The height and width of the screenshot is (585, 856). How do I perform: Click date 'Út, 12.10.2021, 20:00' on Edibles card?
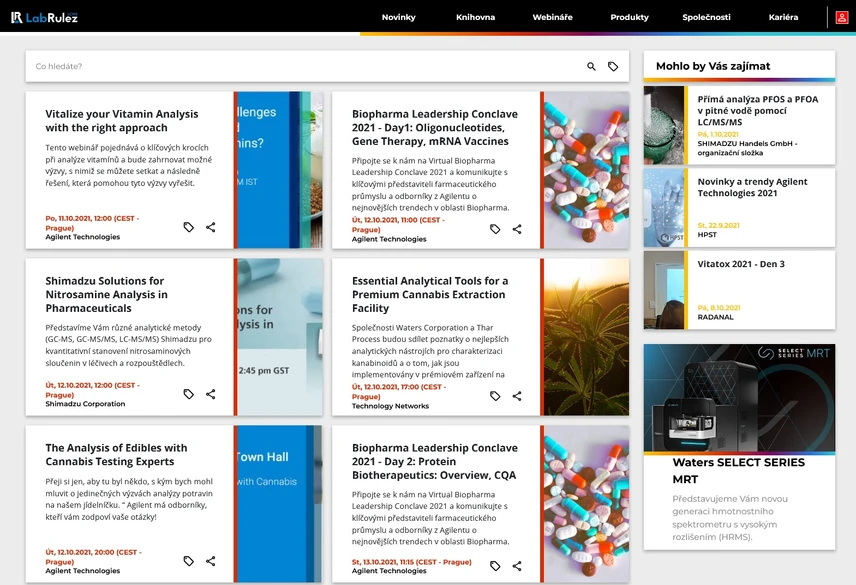[x=93, y=557]
